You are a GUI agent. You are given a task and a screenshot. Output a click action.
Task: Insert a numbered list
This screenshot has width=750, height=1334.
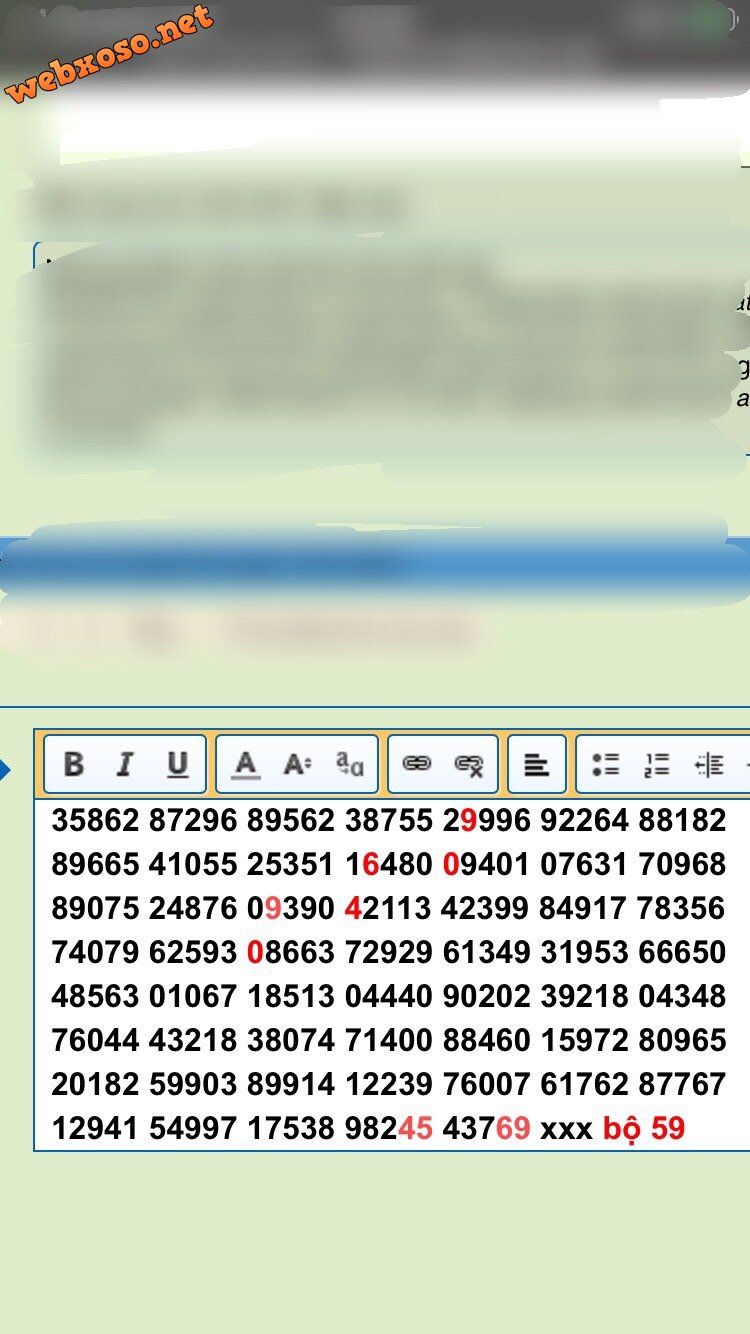[657, 765]
